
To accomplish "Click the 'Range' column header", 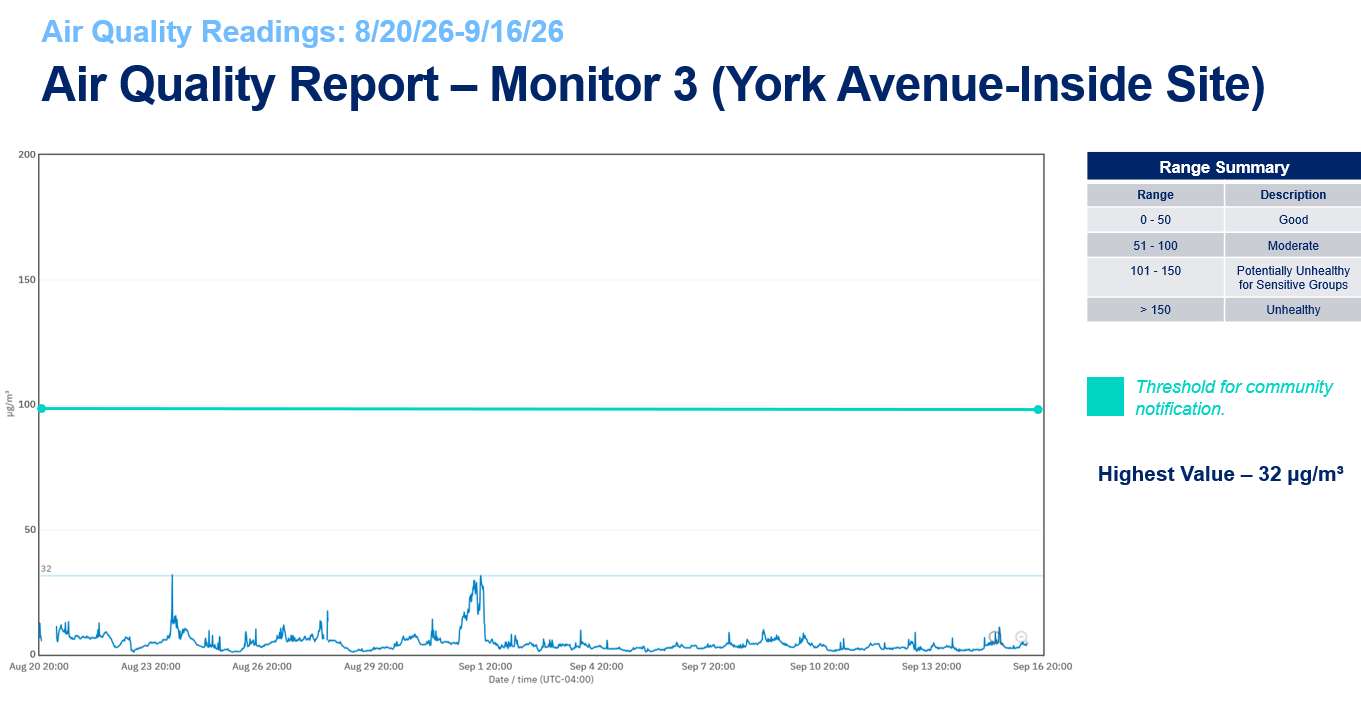I will [1155, 195].
